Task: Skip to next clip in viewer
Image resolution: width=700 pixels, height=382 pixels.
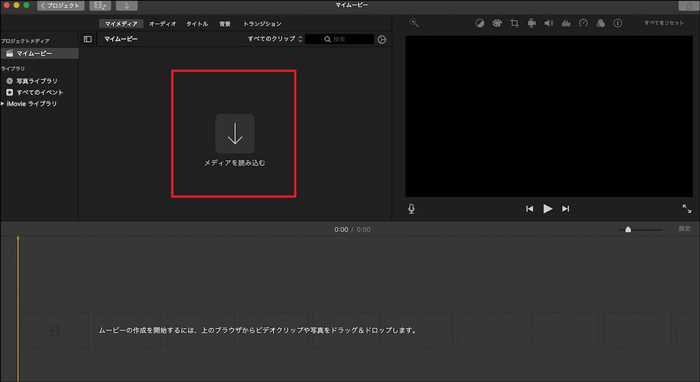Action: tap(566, 208)
